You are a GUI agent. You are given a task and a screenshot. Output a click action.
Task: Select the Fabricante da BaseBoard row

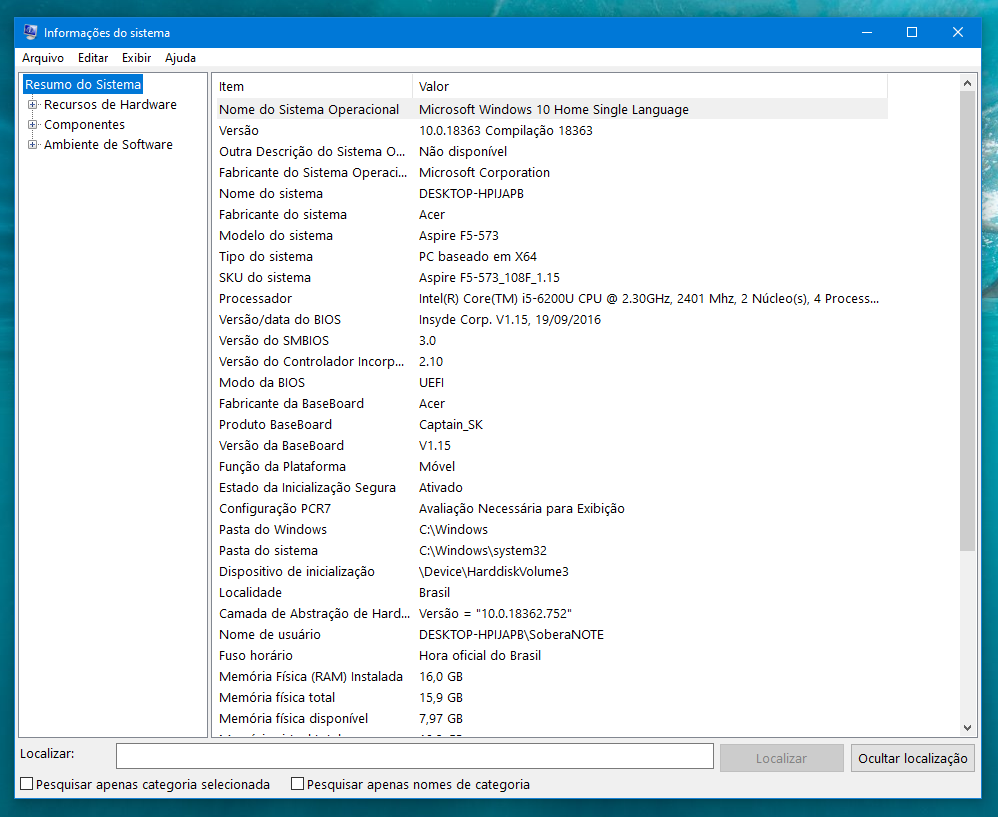552,403
